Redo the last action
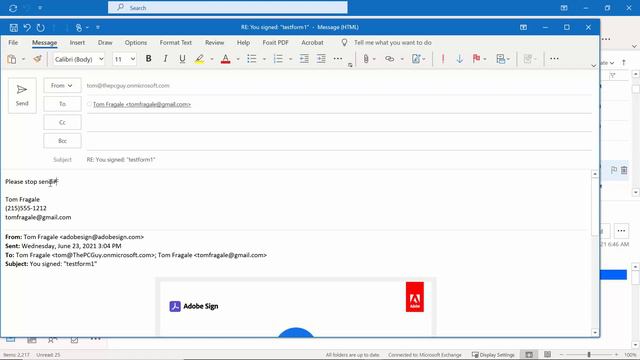 [40, 27]
